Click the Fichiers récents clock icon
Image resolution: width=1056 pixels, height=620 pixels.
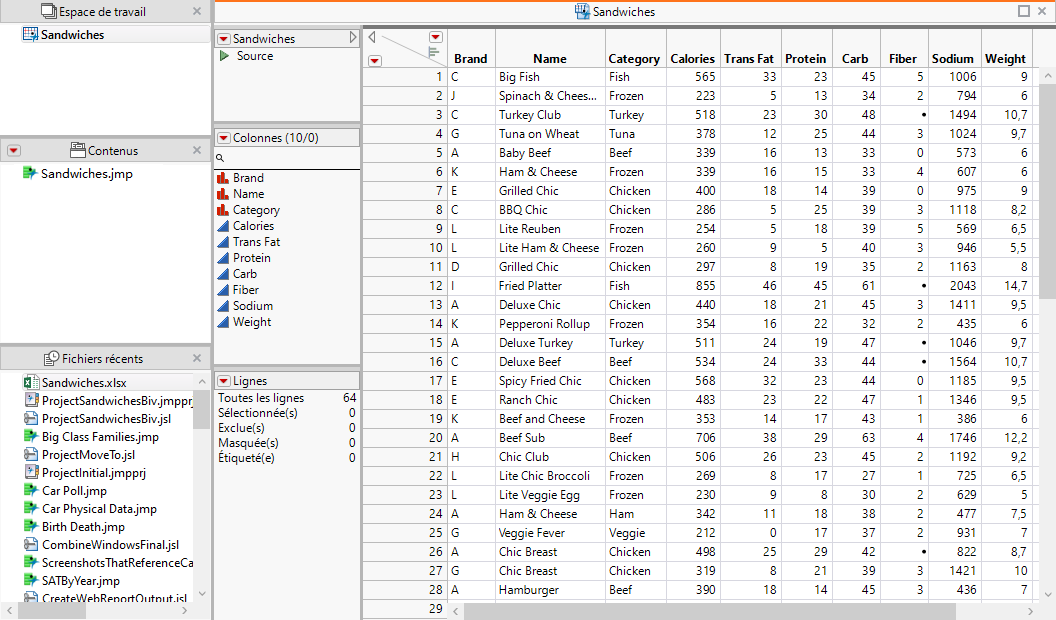point(52,358)
